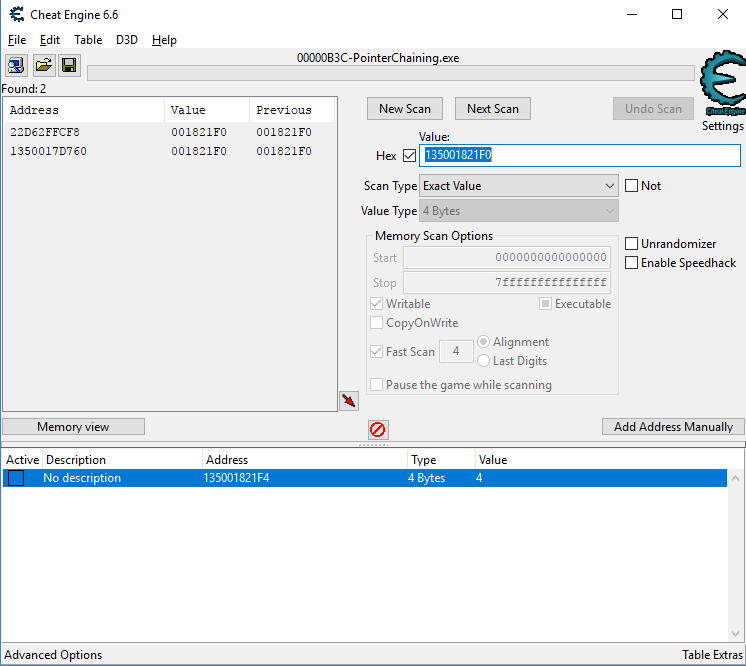Toggle the CopyOnWrite checkbox
The width and height of the screenshot is (746, 666).
376,323
